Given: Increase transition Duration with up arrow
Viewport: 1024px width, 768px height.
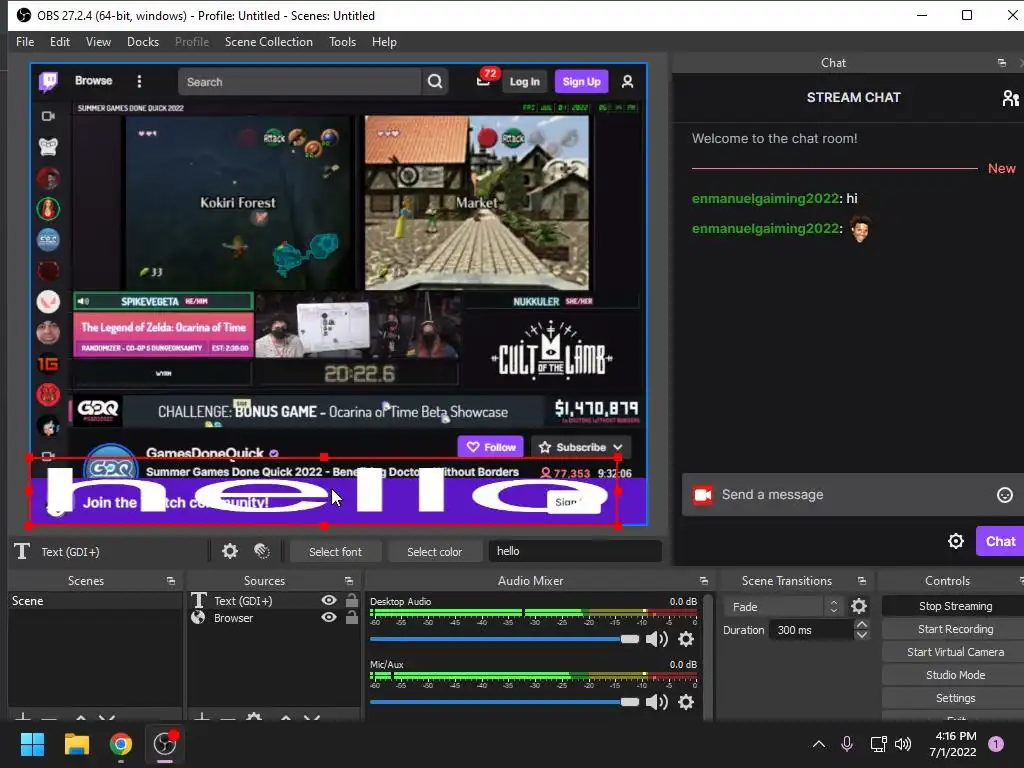Looking at the screenshot, I should pos(861,625).
